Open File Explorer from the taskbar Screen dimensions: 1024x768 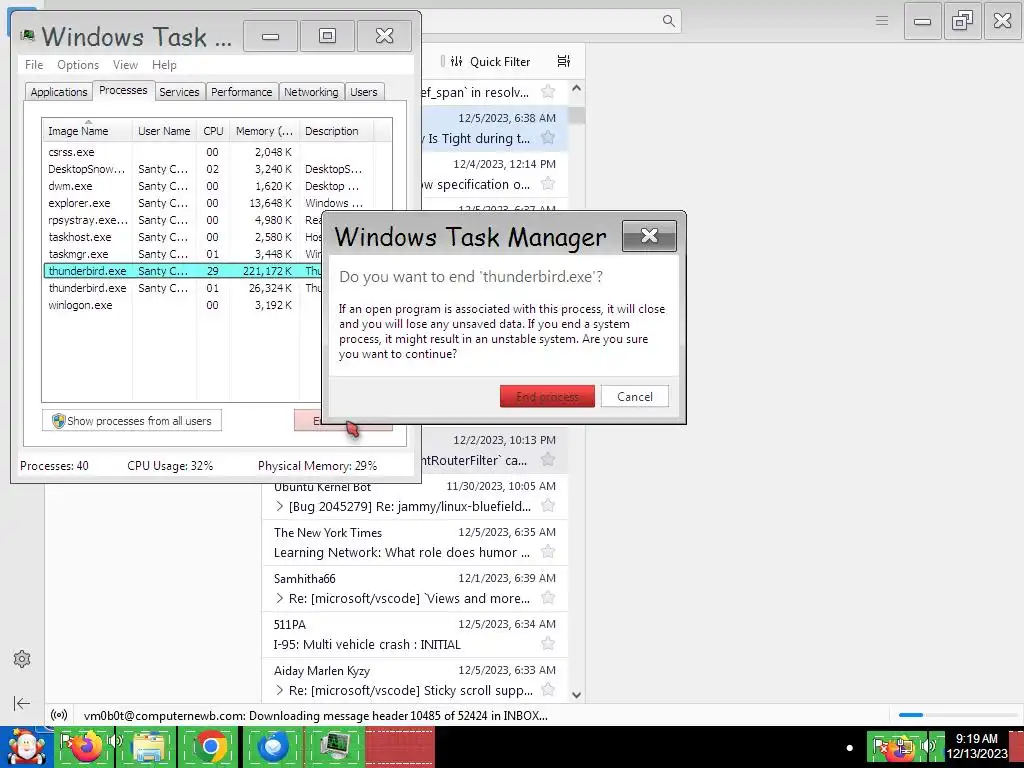tap(147, 747)
